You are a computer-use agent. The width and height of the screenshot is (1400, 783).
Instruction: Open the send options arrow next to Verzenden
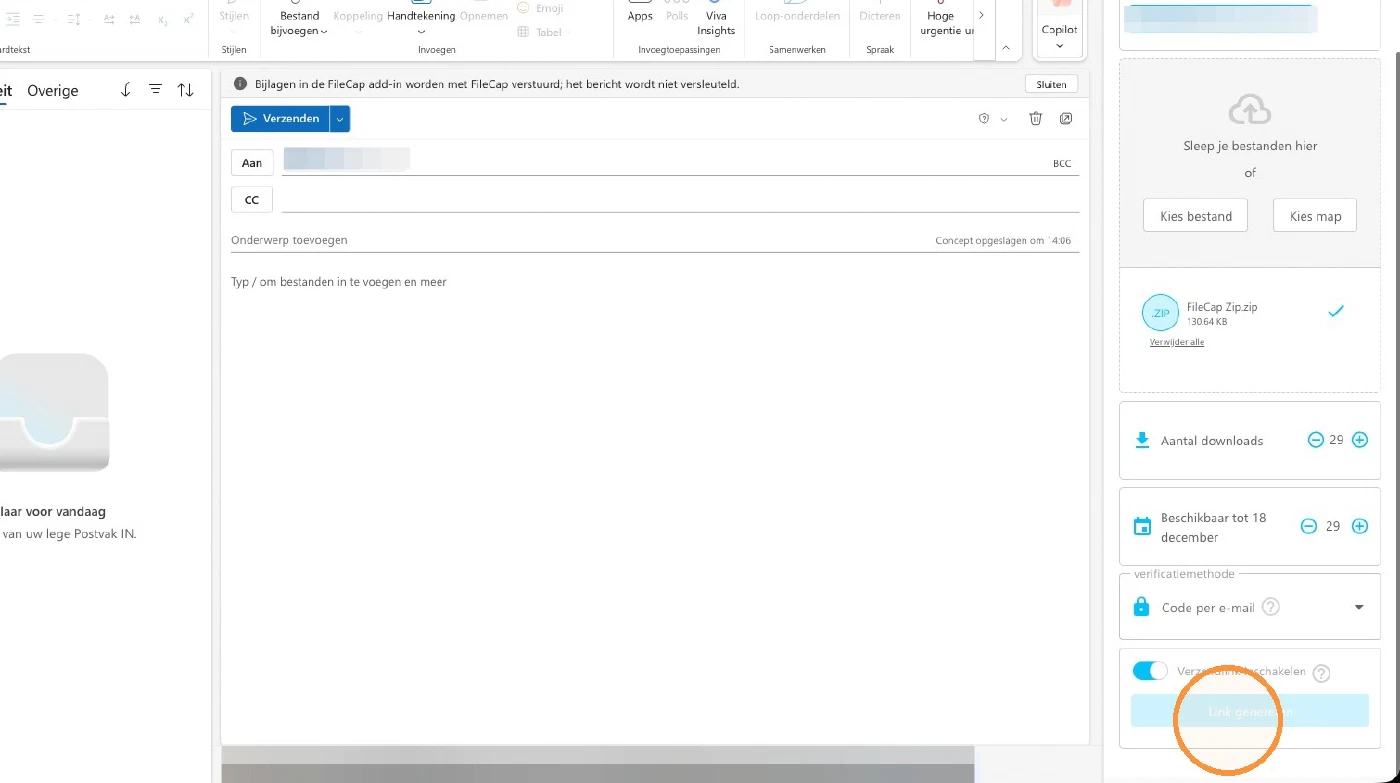340,119
